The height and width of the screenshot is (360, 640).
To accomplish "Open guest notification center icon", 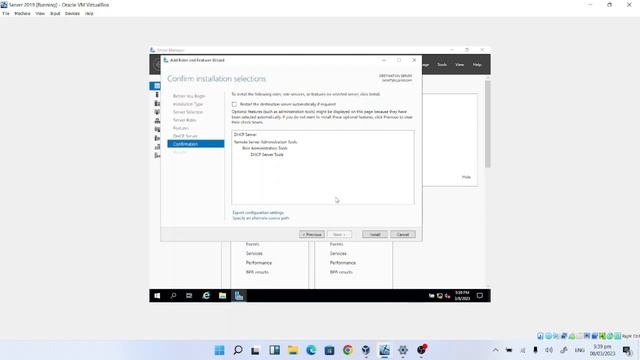I will coord(480,296).
